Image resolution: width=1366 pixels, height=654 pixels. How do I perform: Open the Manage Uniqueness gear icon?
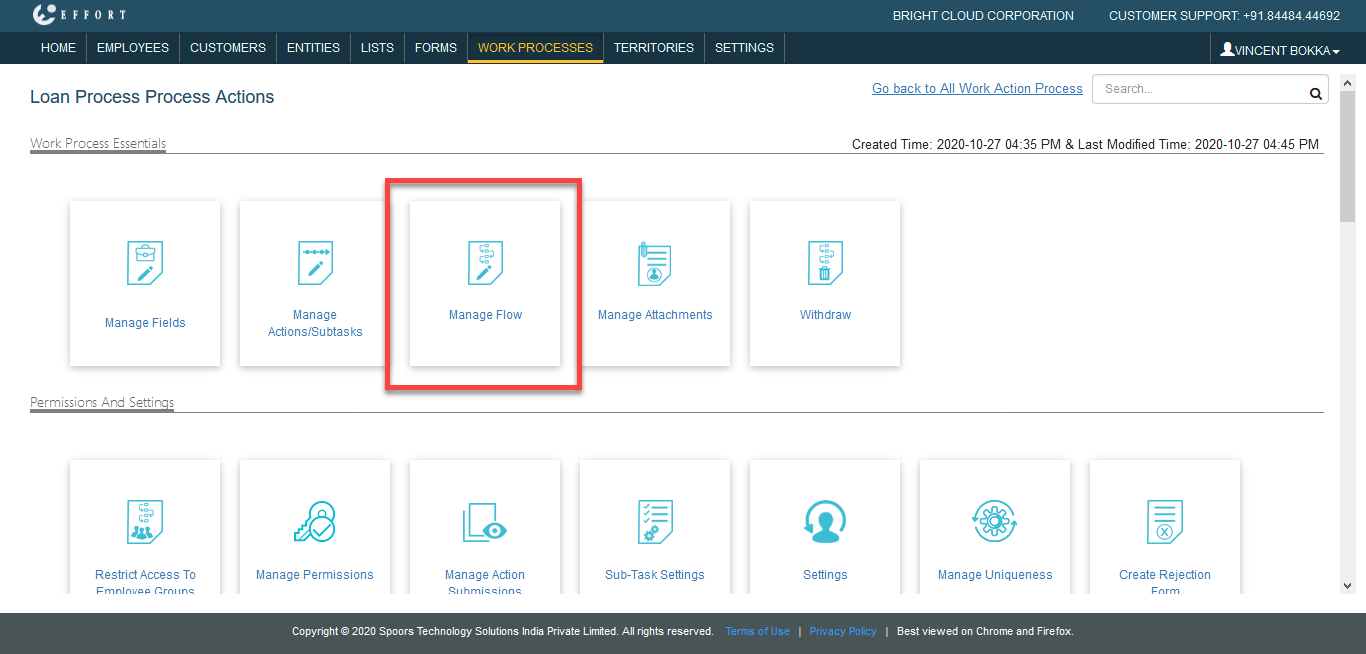995,522
